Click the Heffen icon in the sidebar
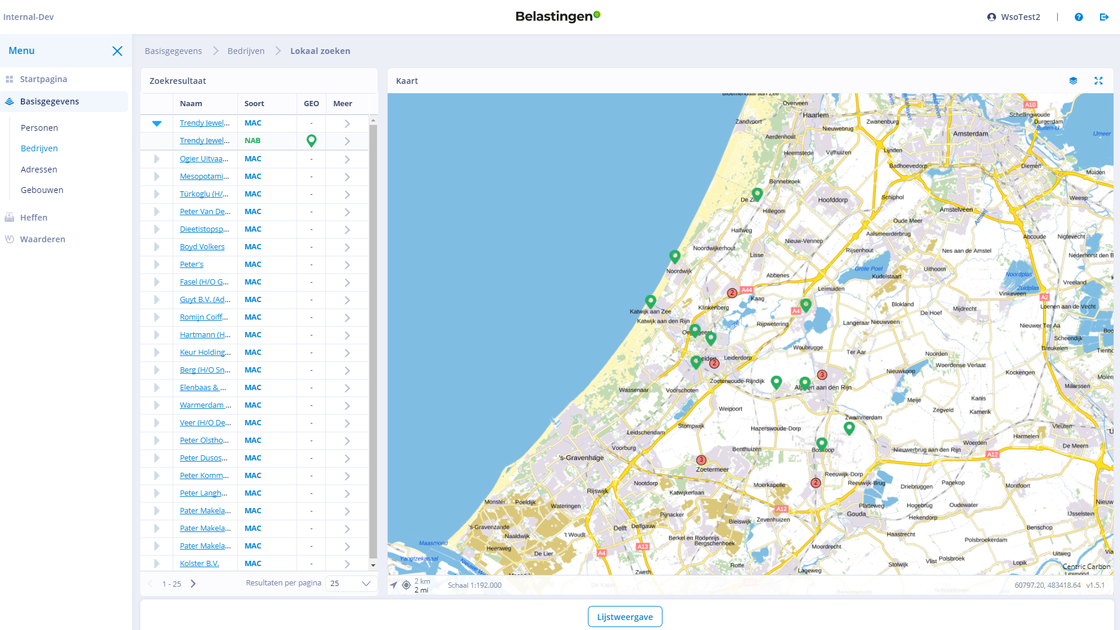 (9, 217)
